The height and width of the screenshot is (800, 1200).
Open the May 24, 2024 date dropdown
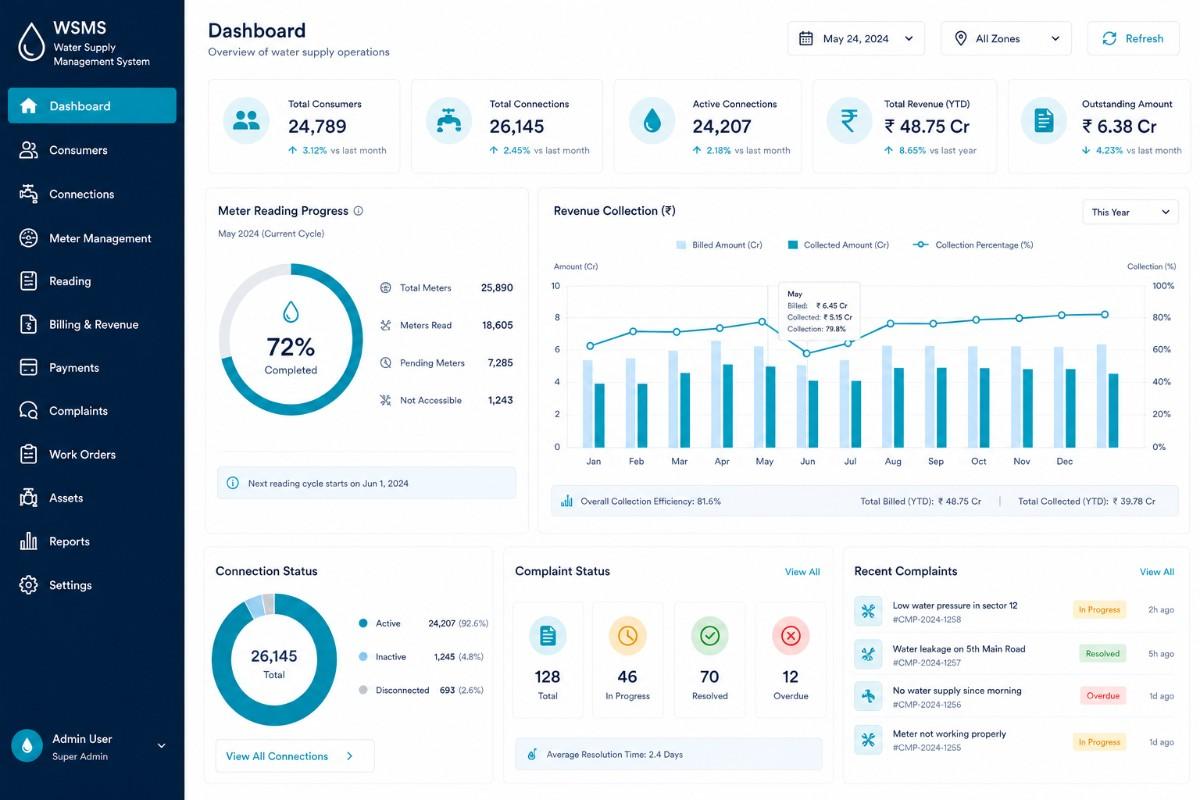[856, 39]
